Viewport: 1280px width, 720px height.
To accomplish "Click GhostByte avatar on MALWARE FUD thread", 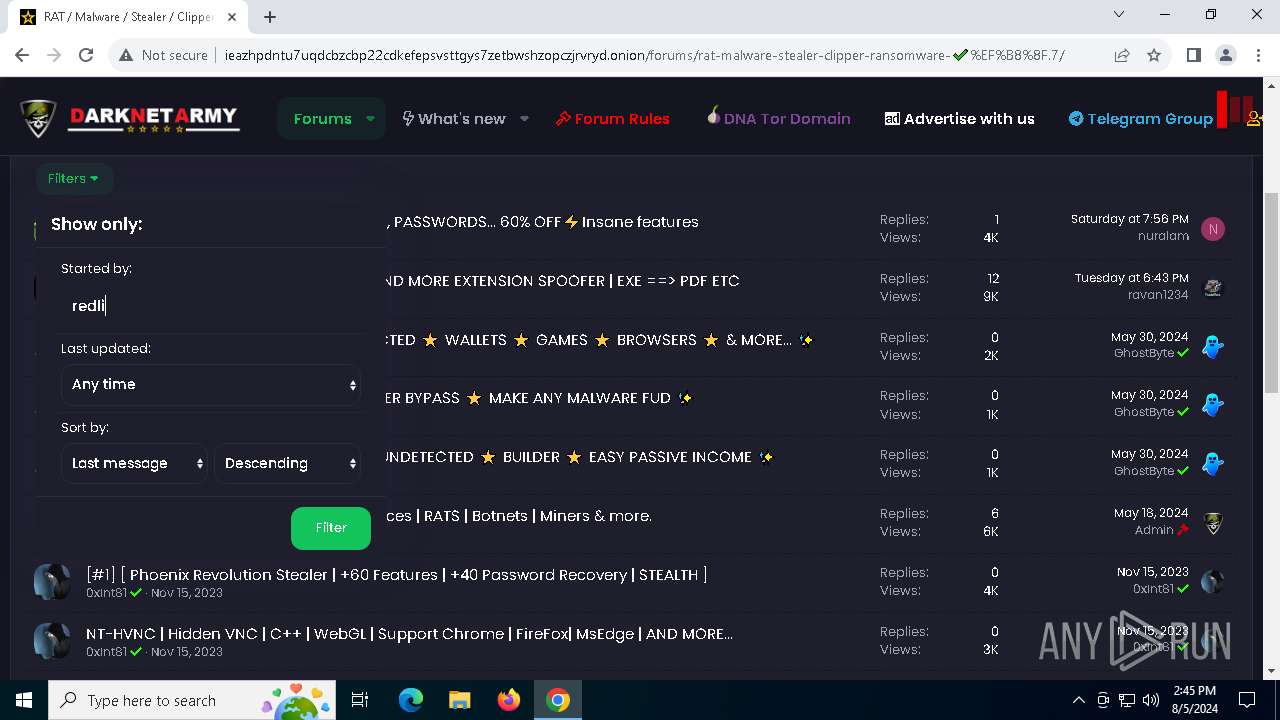I will [x=1213, y=405].
